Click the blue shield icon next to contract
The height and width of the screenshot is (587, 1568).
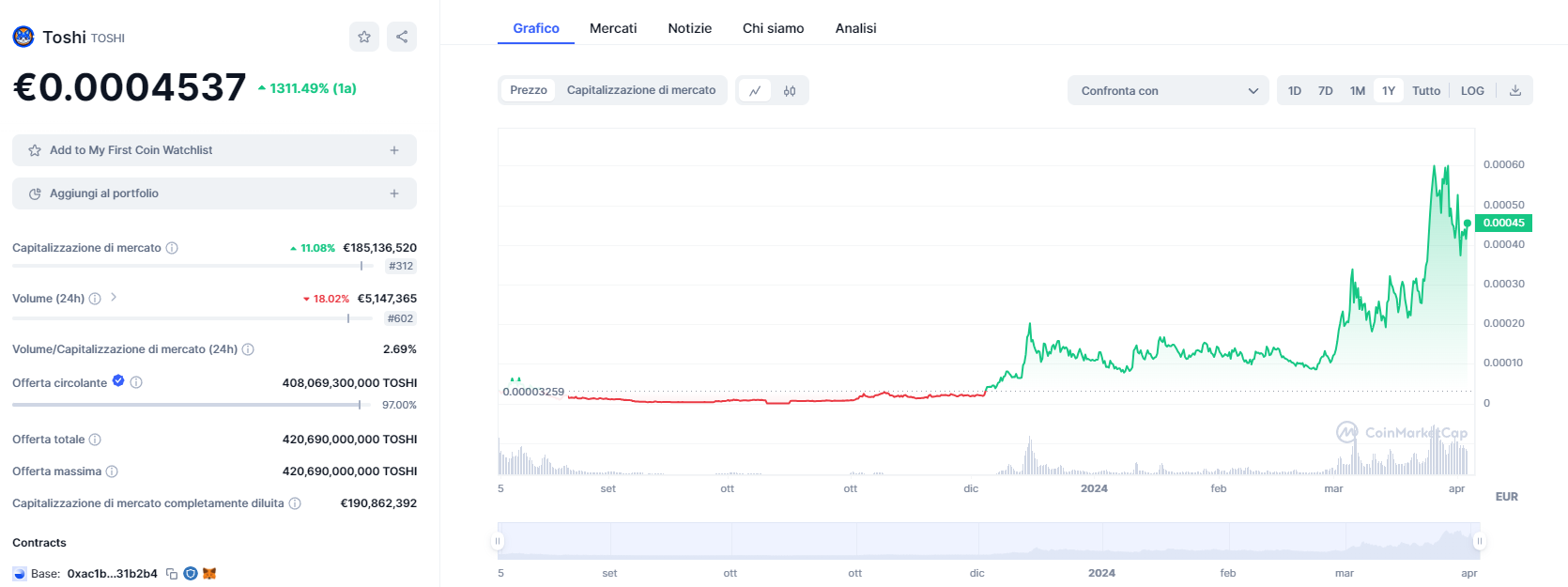tap(191, 574)
